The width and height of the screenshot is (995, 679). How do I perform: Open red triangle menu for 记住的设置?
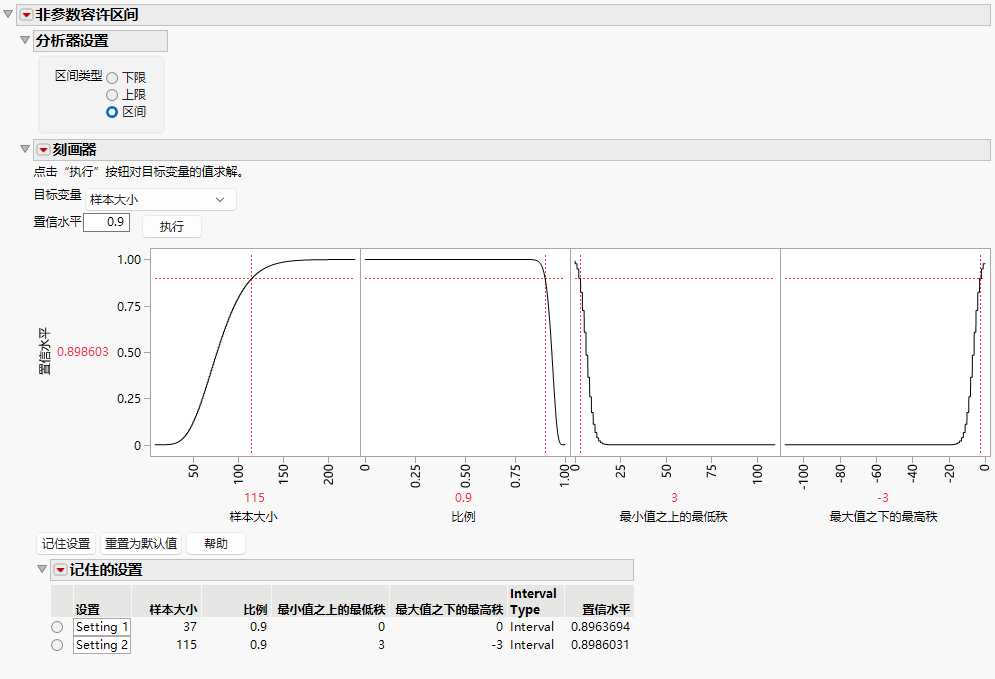(60, 570)
